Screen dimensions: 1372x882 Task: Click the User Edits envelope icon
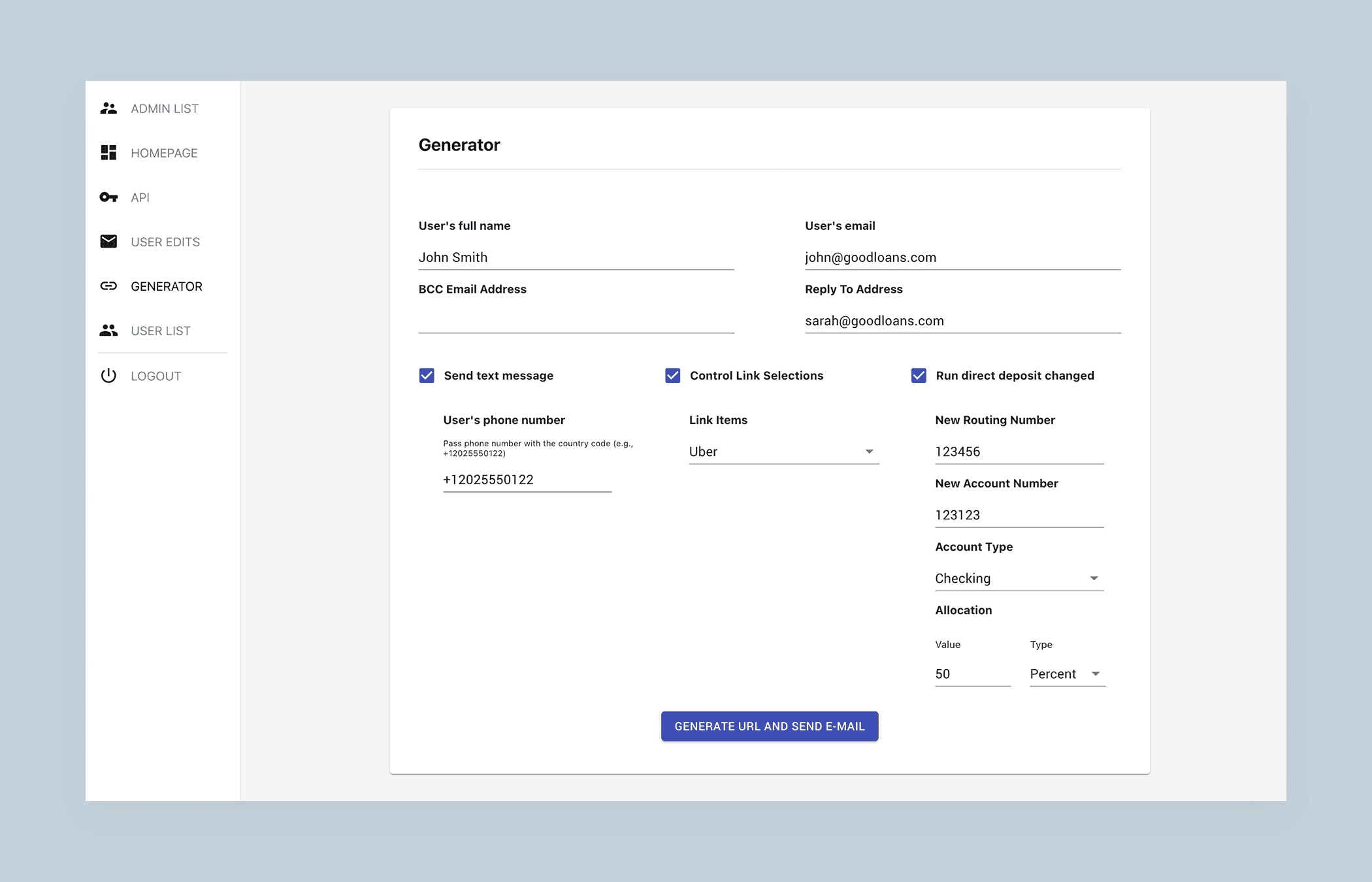(108, 241)
